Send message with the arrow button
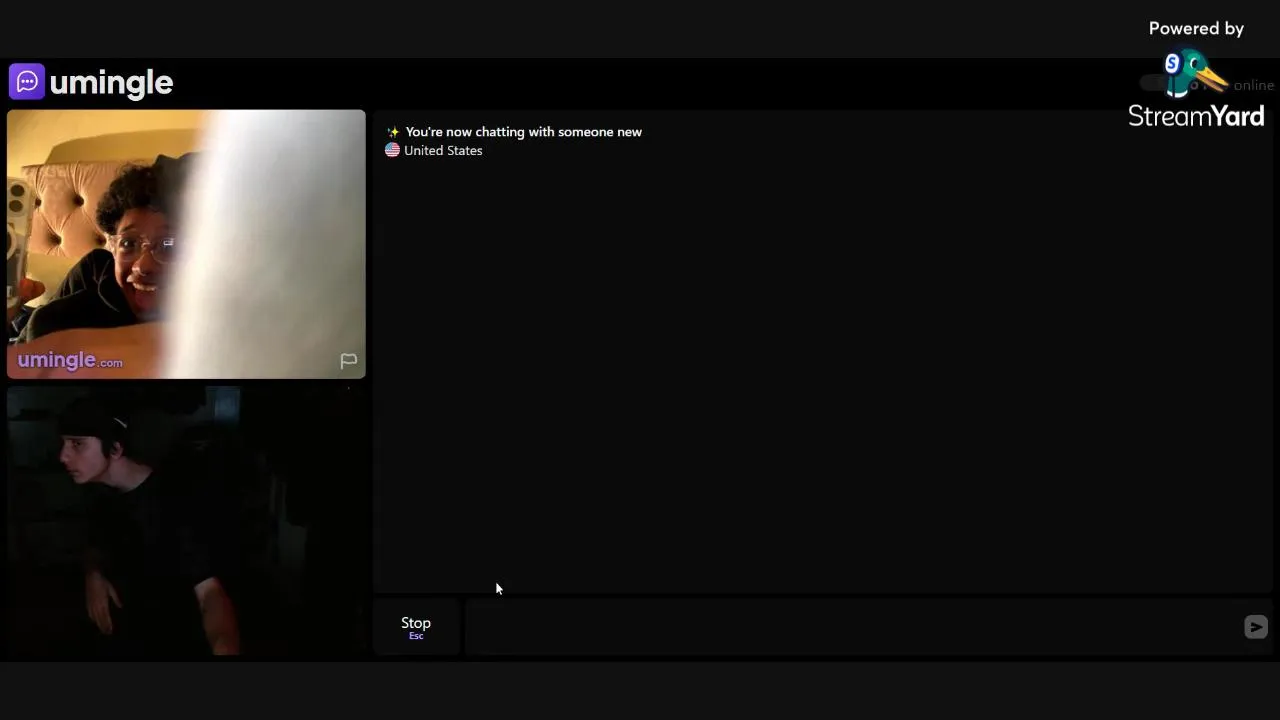This screenshot has width=1280, height=720. [1256, 627]
